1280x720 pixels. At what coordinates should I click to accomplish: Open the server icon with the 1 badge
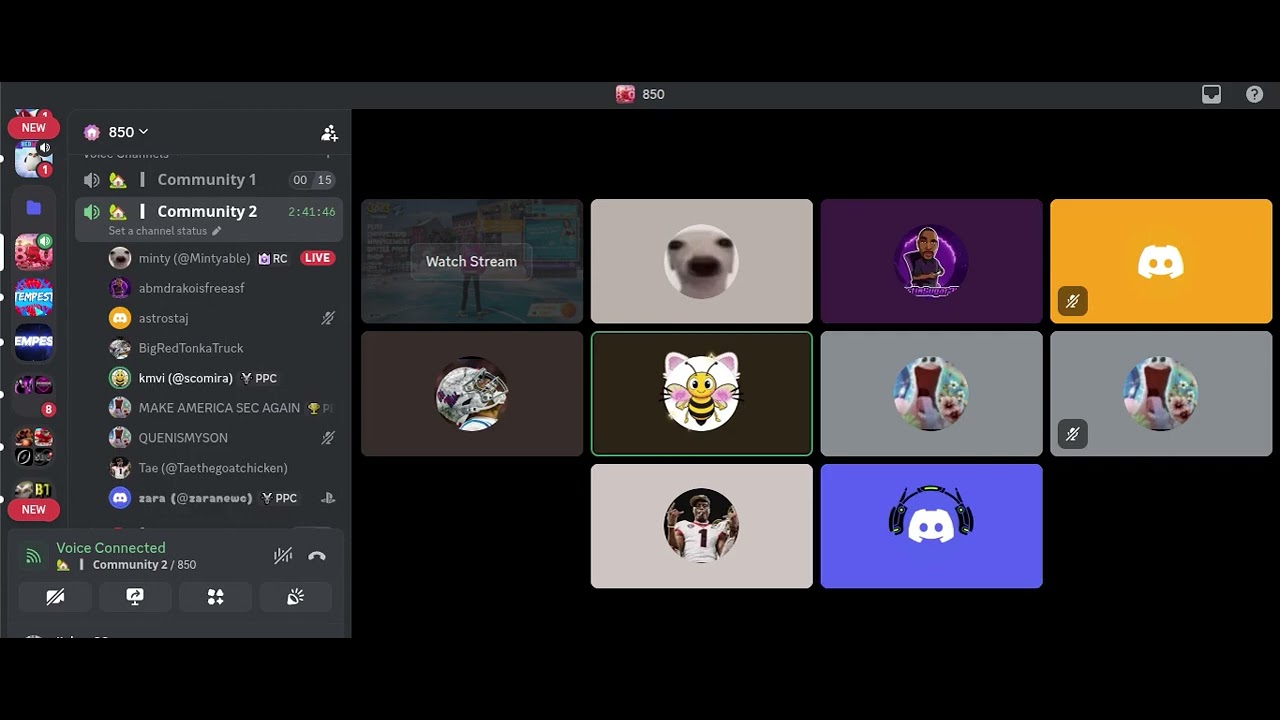point(33,160)
